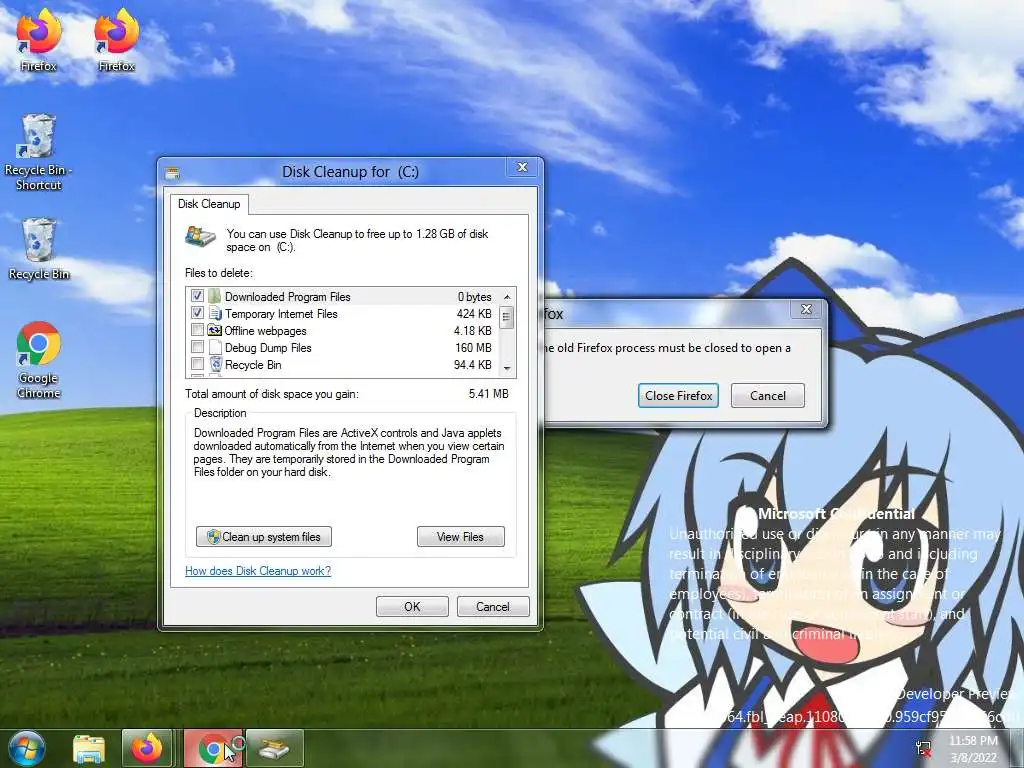Click the file list scrollbar thumb
1024x768 pixels.
[507, 318]
